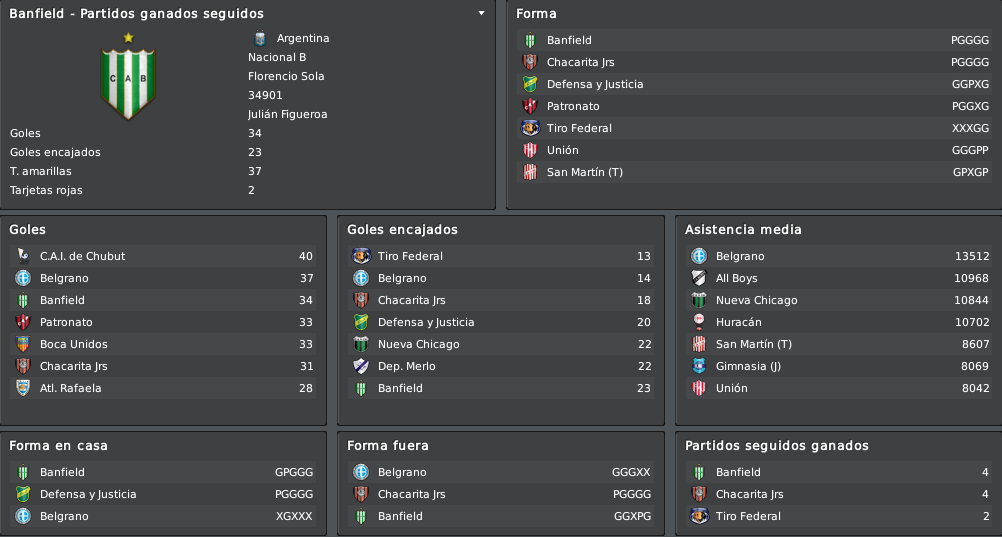Open Nacional B competition link
This screenshot has width=1002, height=537.
pyautogui.click(x=277, y=57)
